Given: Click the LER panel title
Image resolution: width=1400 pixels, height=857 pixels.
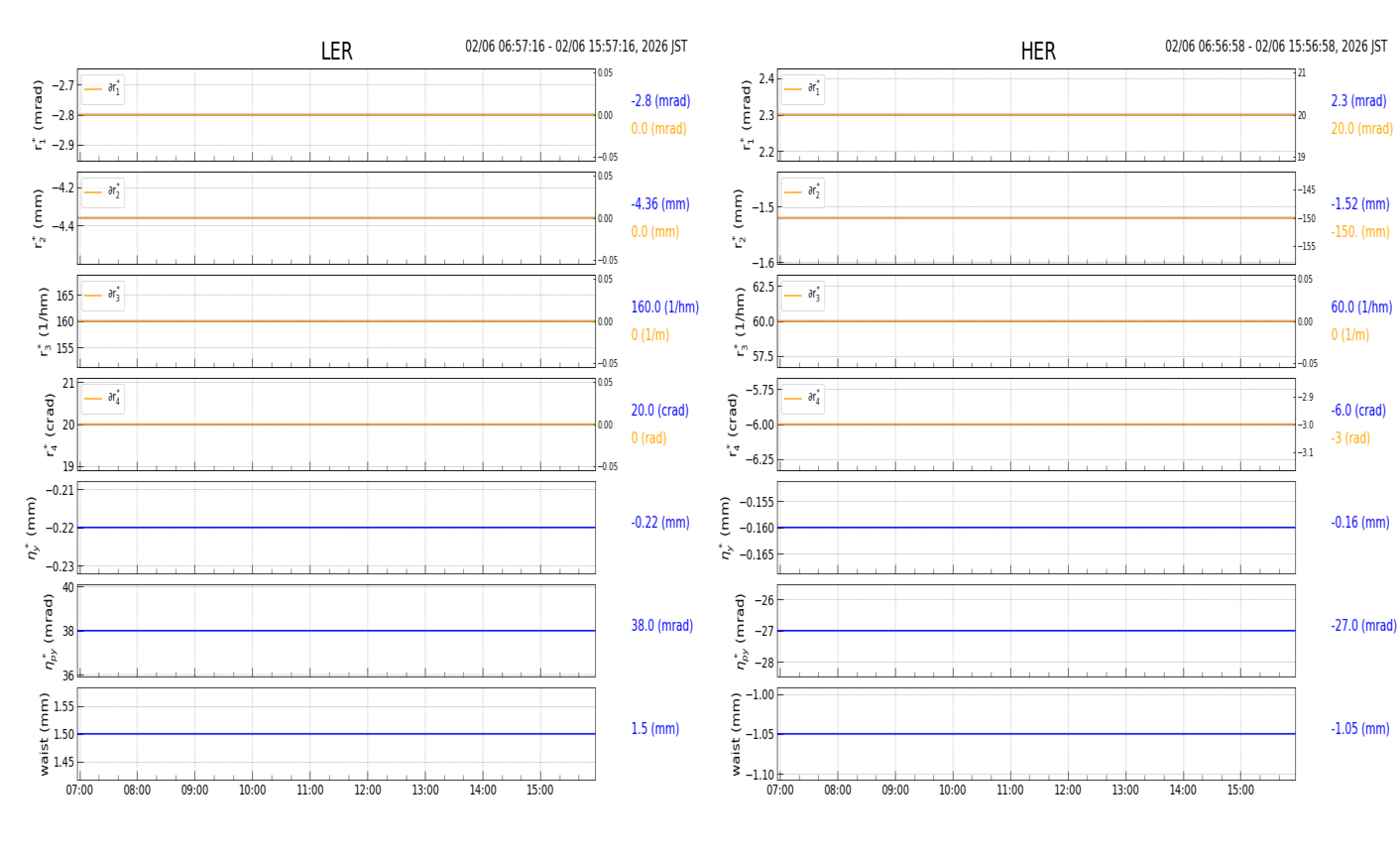Looking at the screenshot, I should (x=336, y=52).
